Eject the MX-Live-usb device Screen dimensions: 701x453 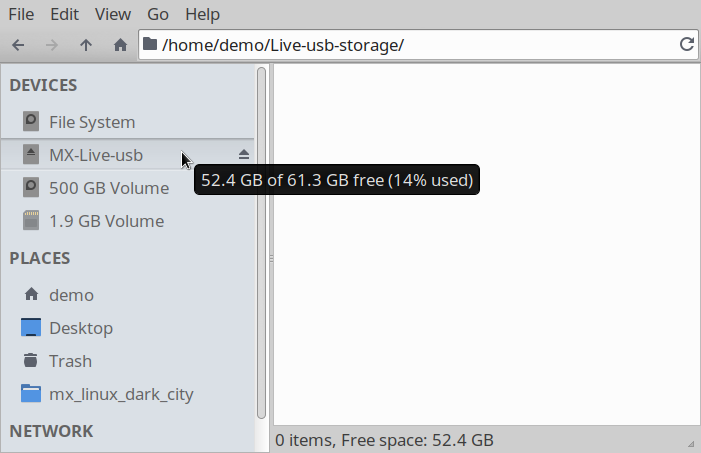244,155
